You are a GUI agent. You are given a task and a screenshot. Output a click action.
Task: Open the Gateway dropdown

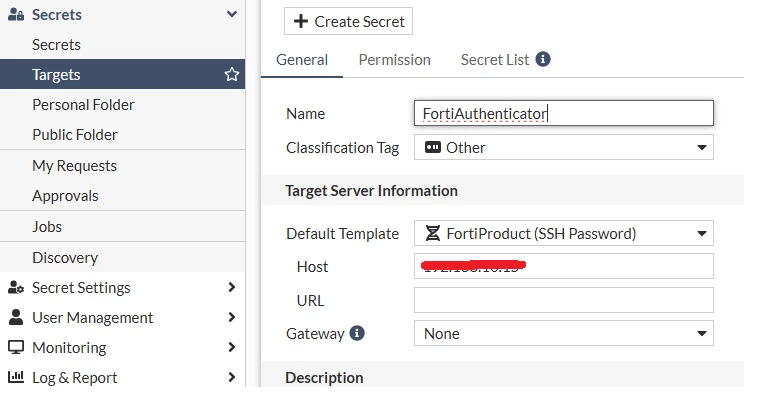coord(563,333)
